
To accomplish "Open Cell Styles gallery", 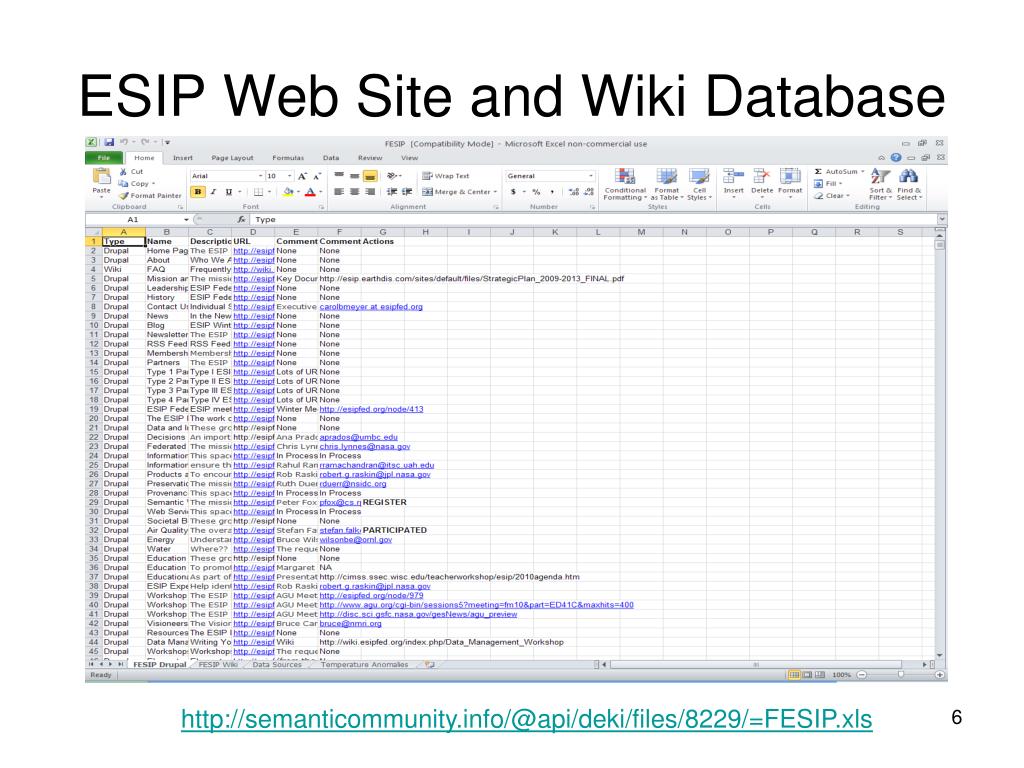I will pyautogui.click(x=699, y=185).
